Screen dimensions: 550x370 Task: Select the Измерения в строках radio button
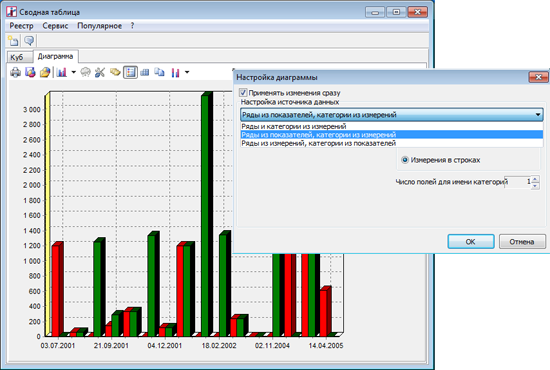tap(405, 160)
